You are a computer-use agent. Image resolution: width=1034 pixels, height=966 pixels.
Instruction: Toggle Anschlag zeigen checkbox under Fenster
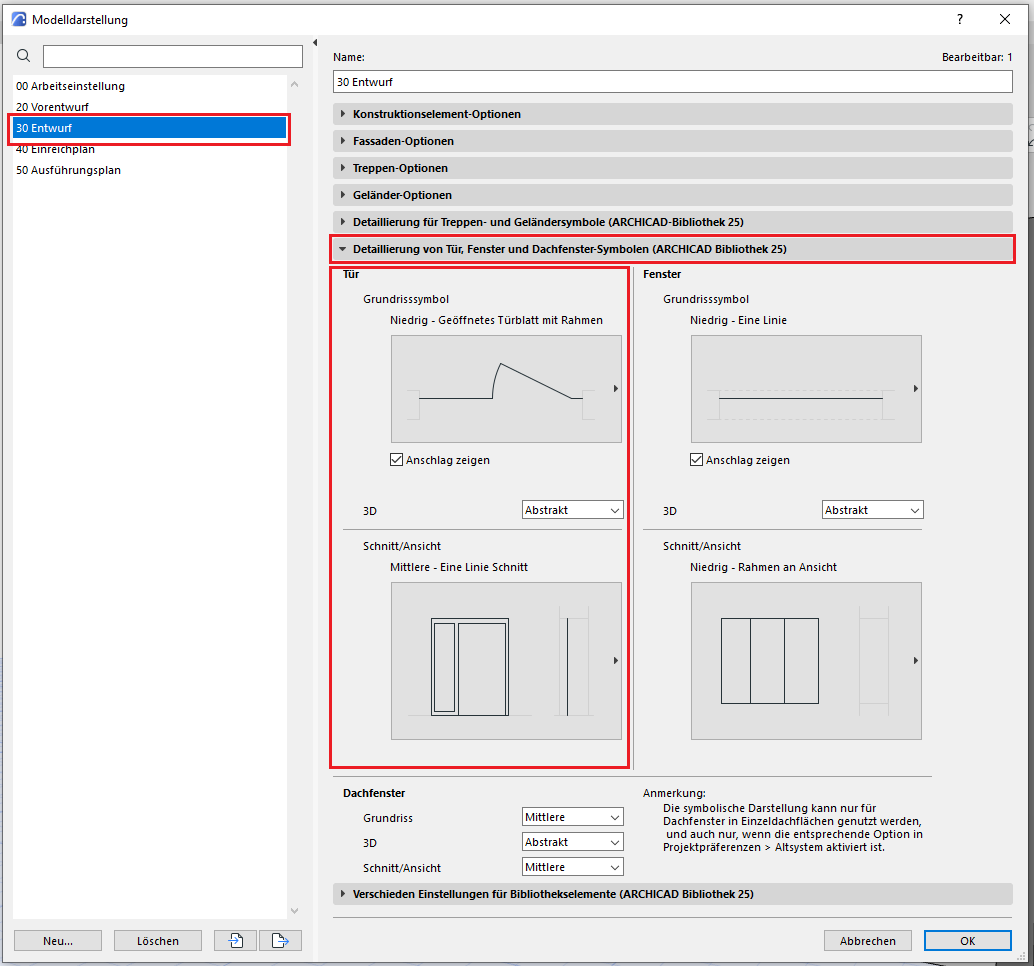click(x=697, y=460)
